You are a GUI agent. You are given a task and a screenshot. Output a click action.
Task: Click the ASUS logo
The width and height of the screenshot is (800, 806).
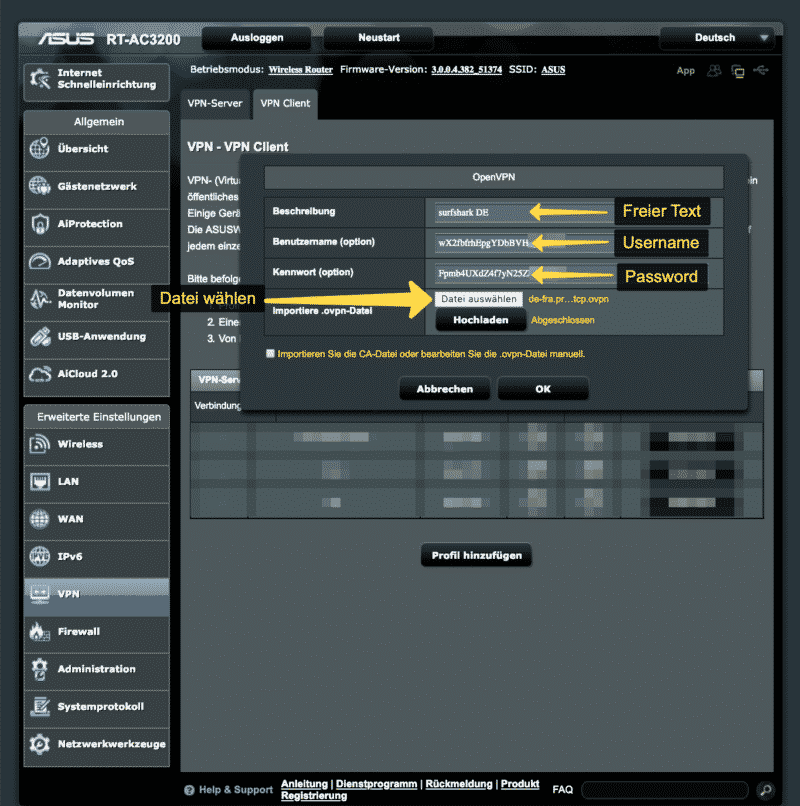(66, 39)
